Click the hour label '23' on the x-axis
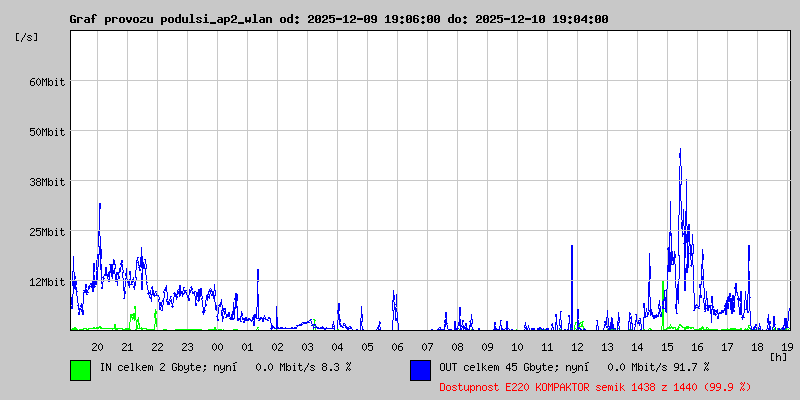The image size is (800, 400). coord(187,347)
